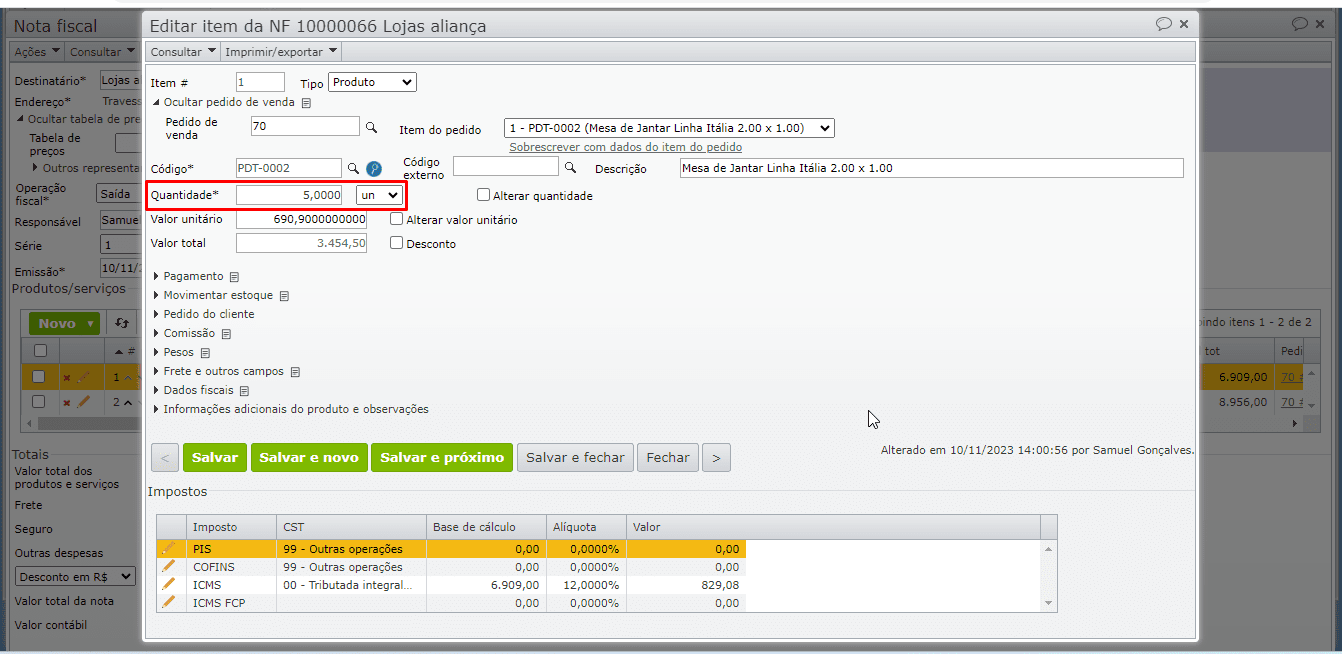
Task: Click refresh icon beside Novo in Nota fiscal
Action: [x=122, y=323]
